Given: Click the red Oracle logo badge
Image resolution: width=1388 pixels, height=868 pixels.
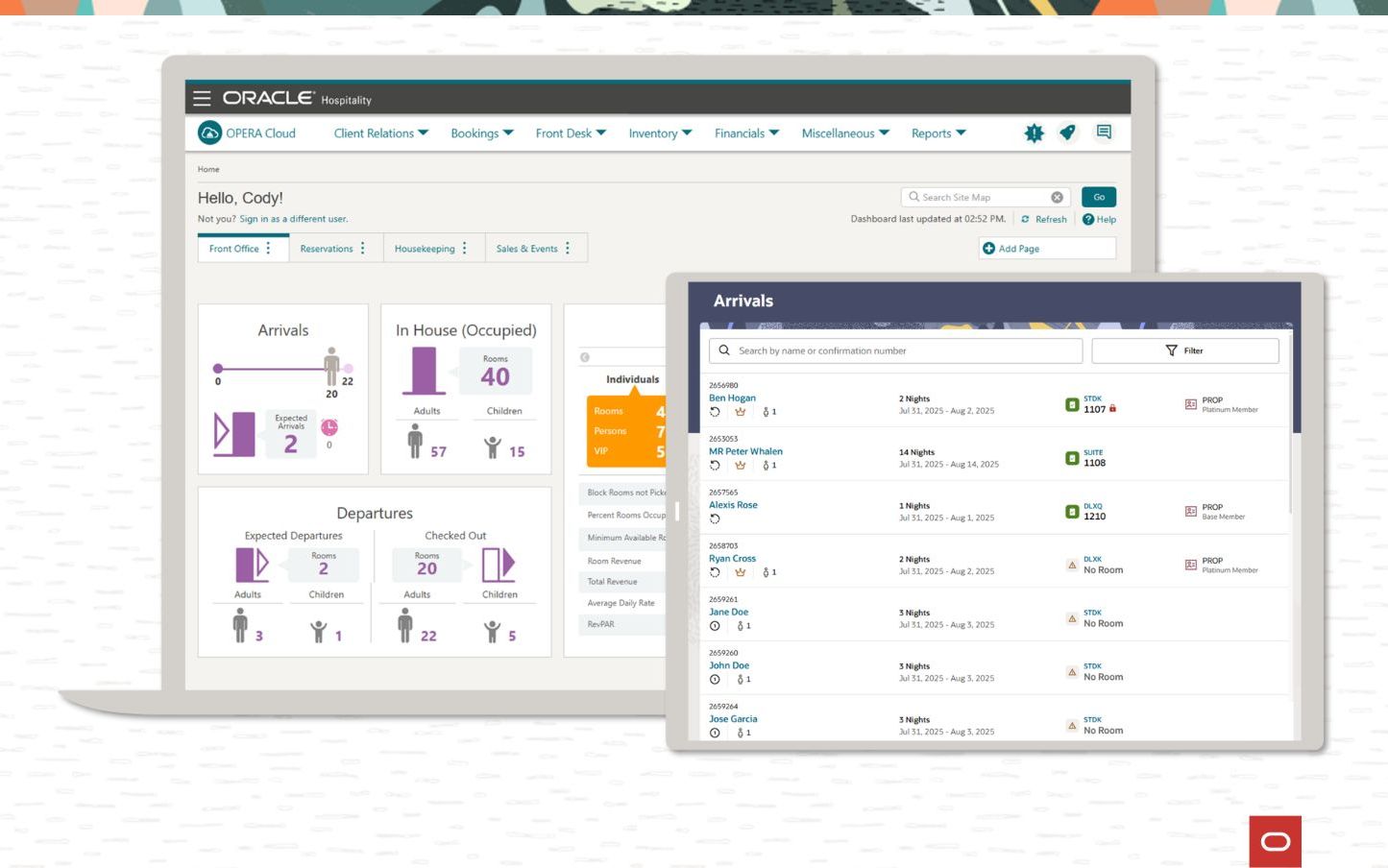Looking at the screenshot, I should pyautogui.click(x=1276, y=842).
